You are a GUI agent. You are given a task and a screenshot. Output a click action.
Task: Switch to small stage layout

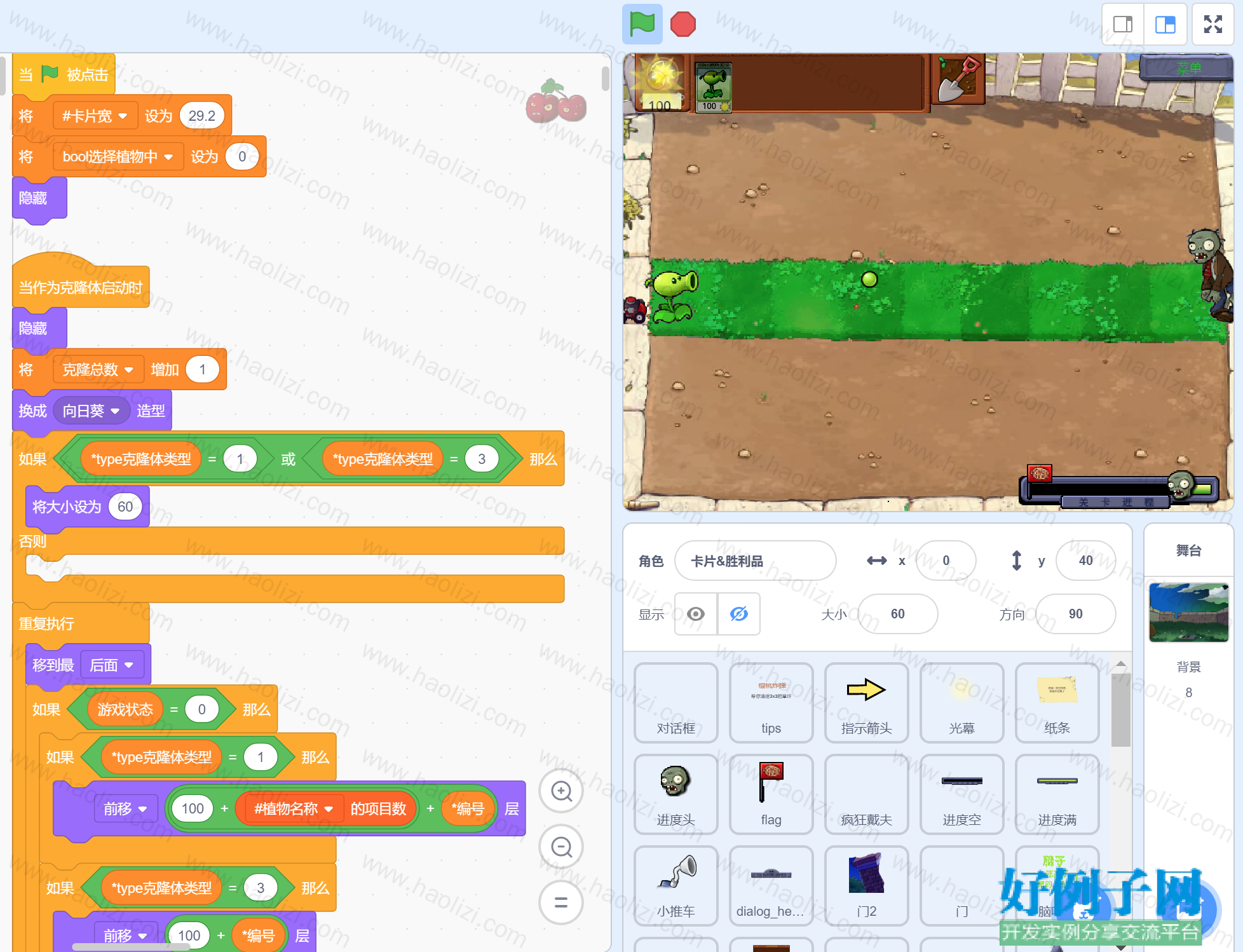[x=1123, y=24]
